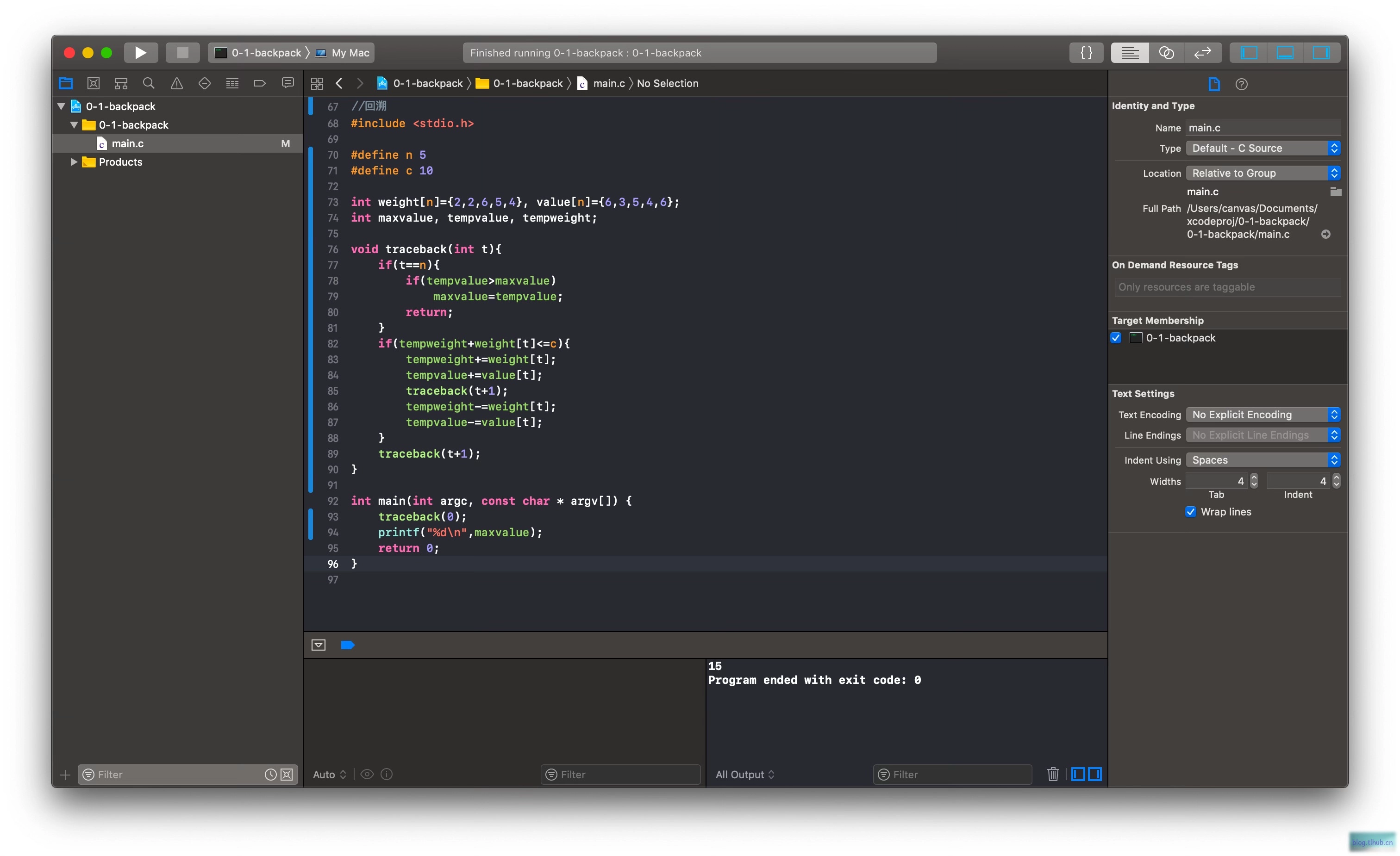Open the project navigator tab
1400x856 pixels.
[66, 83]
